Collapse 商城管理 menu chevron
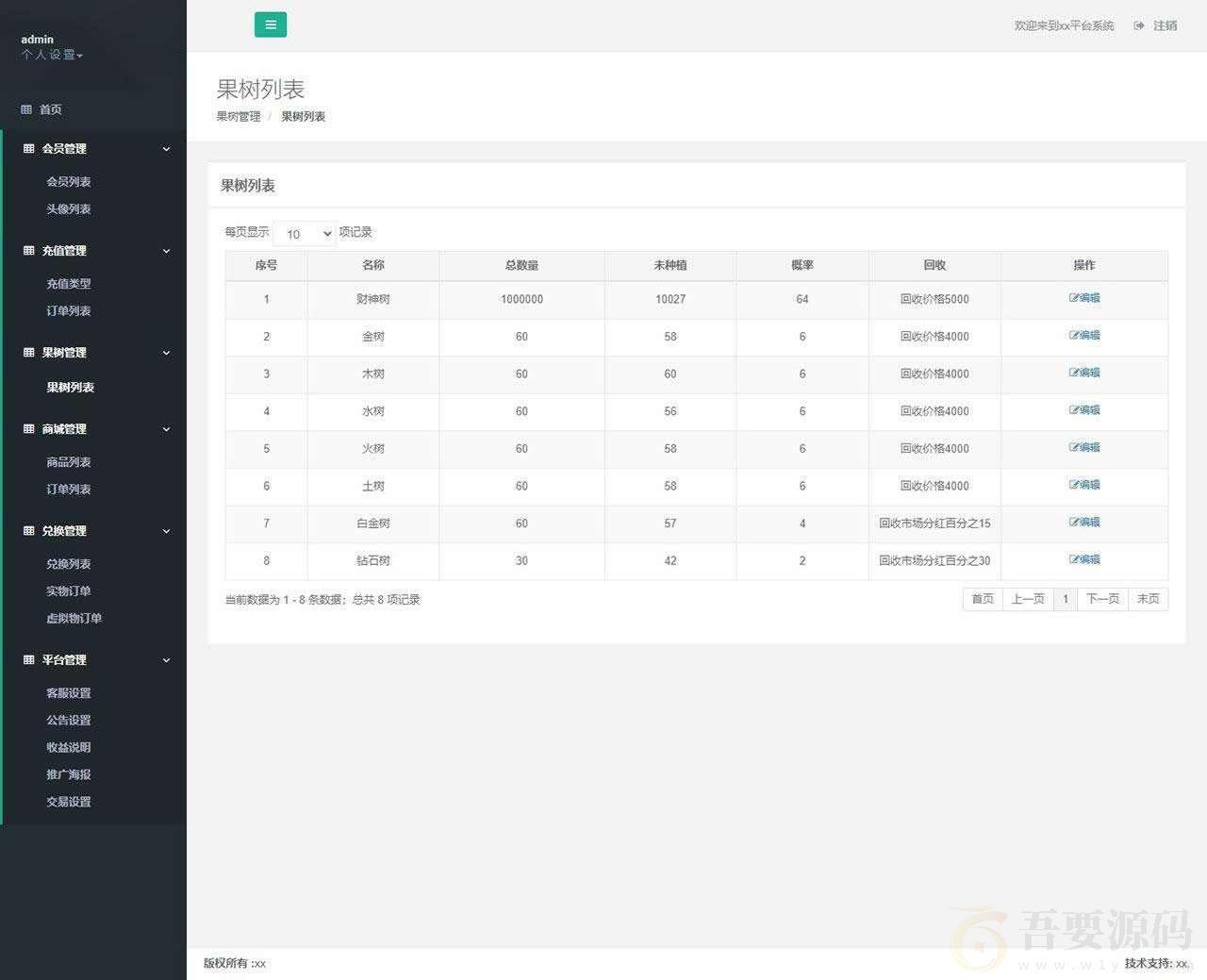The height and width of the screenshot is (980, 1207). click(167, 429)
